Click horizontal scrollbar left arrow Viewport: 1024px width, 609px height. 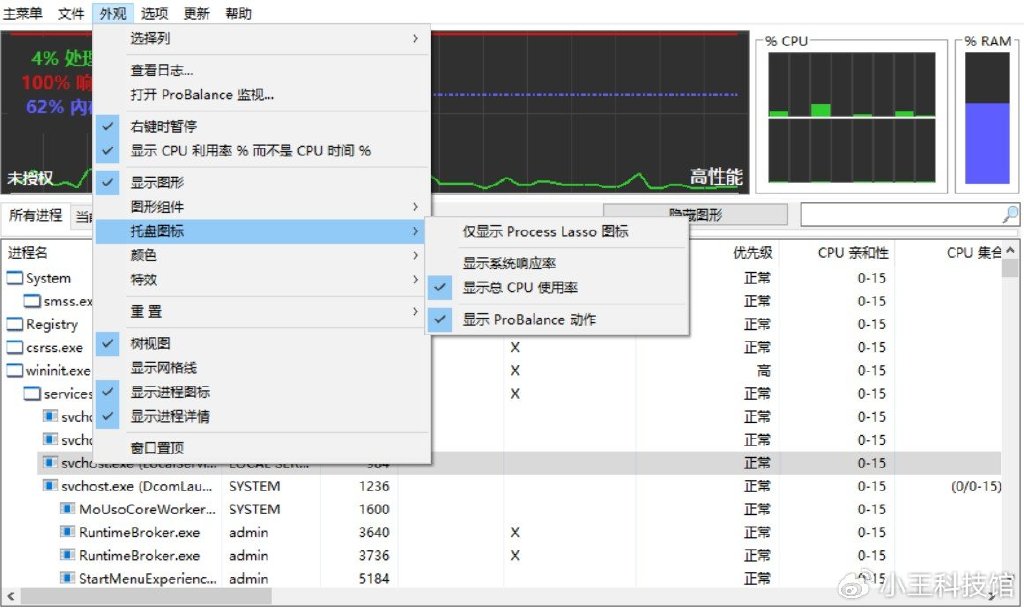(10, 596)
